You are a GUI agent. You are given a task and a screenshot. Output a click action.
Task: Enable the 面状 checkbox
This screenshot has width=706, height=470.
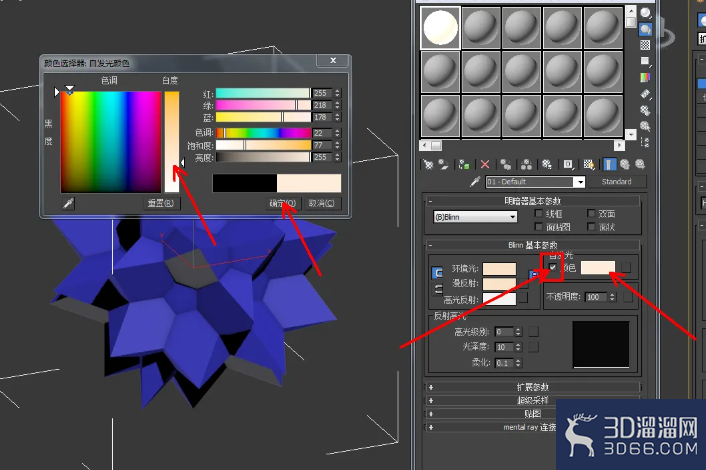[x=591, y=226]
